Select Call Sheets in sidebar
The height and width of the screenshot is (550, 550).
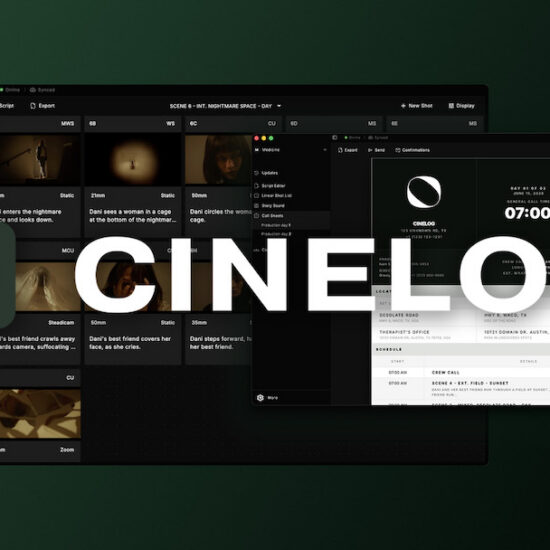click(272, 215)
